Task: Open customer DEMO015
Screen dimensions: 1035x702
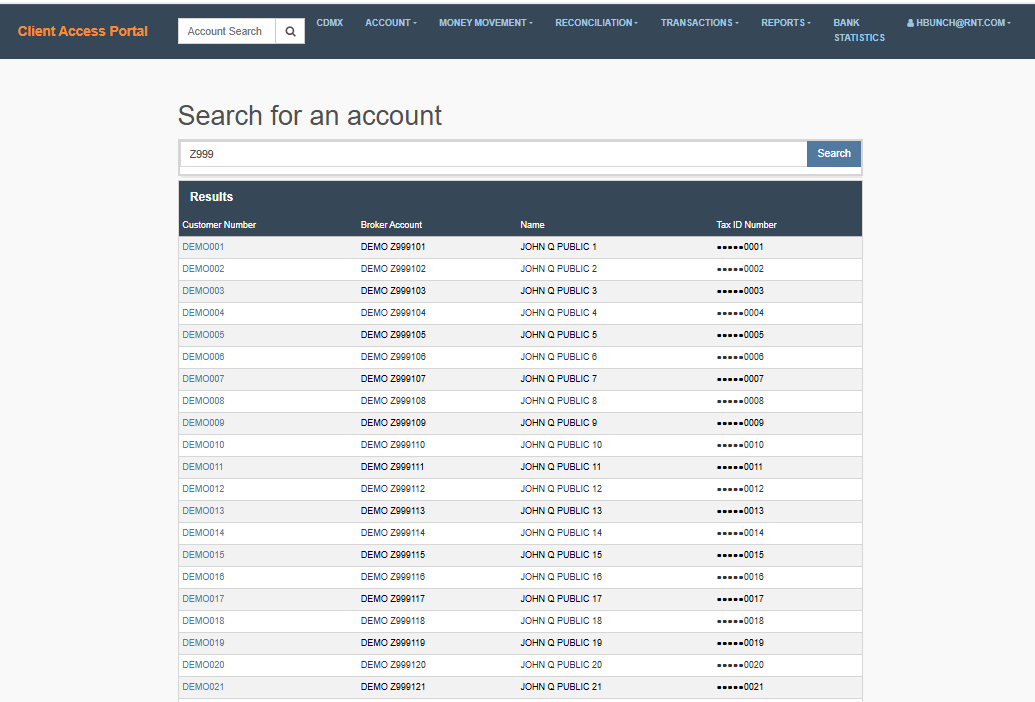Action: [203, 555]
